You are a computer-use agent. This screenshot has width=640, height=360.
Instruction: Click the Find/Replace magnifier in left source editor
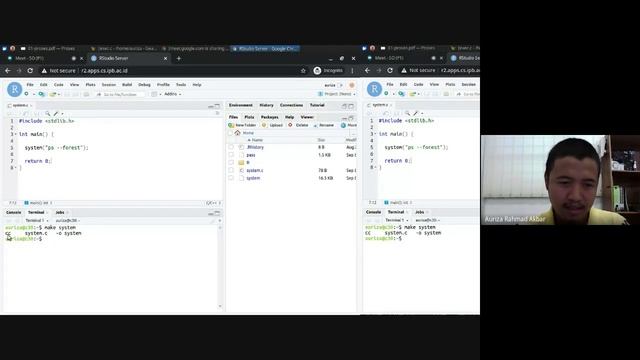[48, 113]
